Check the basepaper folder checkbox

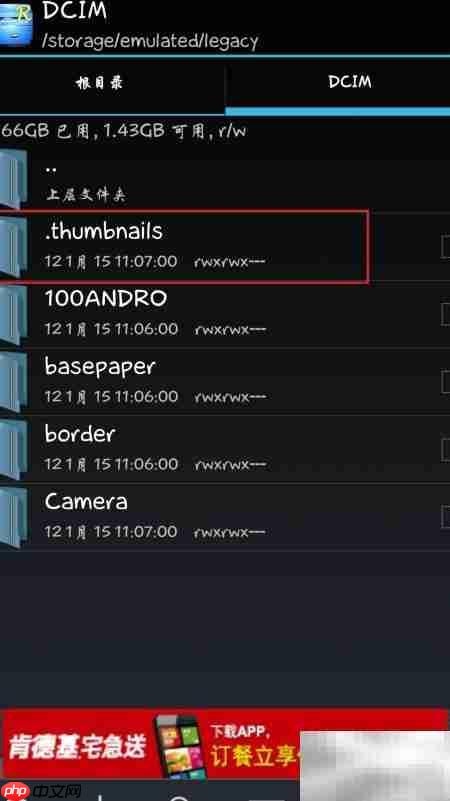445,382
